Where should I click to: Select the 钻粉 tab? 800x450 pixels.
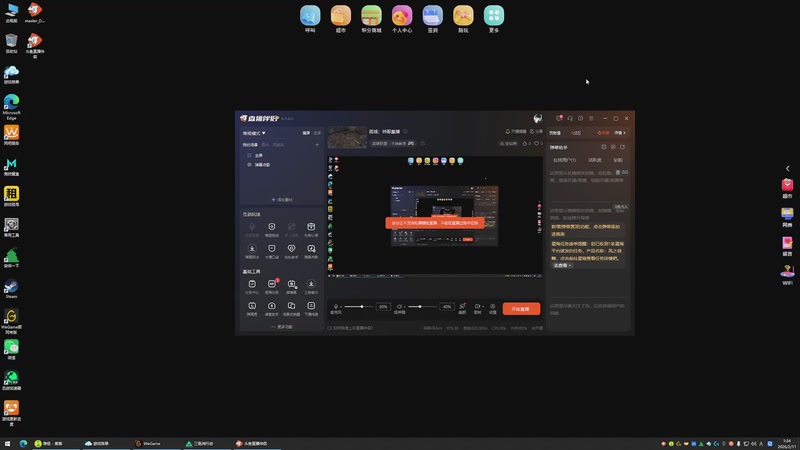(x=618, y=160)
